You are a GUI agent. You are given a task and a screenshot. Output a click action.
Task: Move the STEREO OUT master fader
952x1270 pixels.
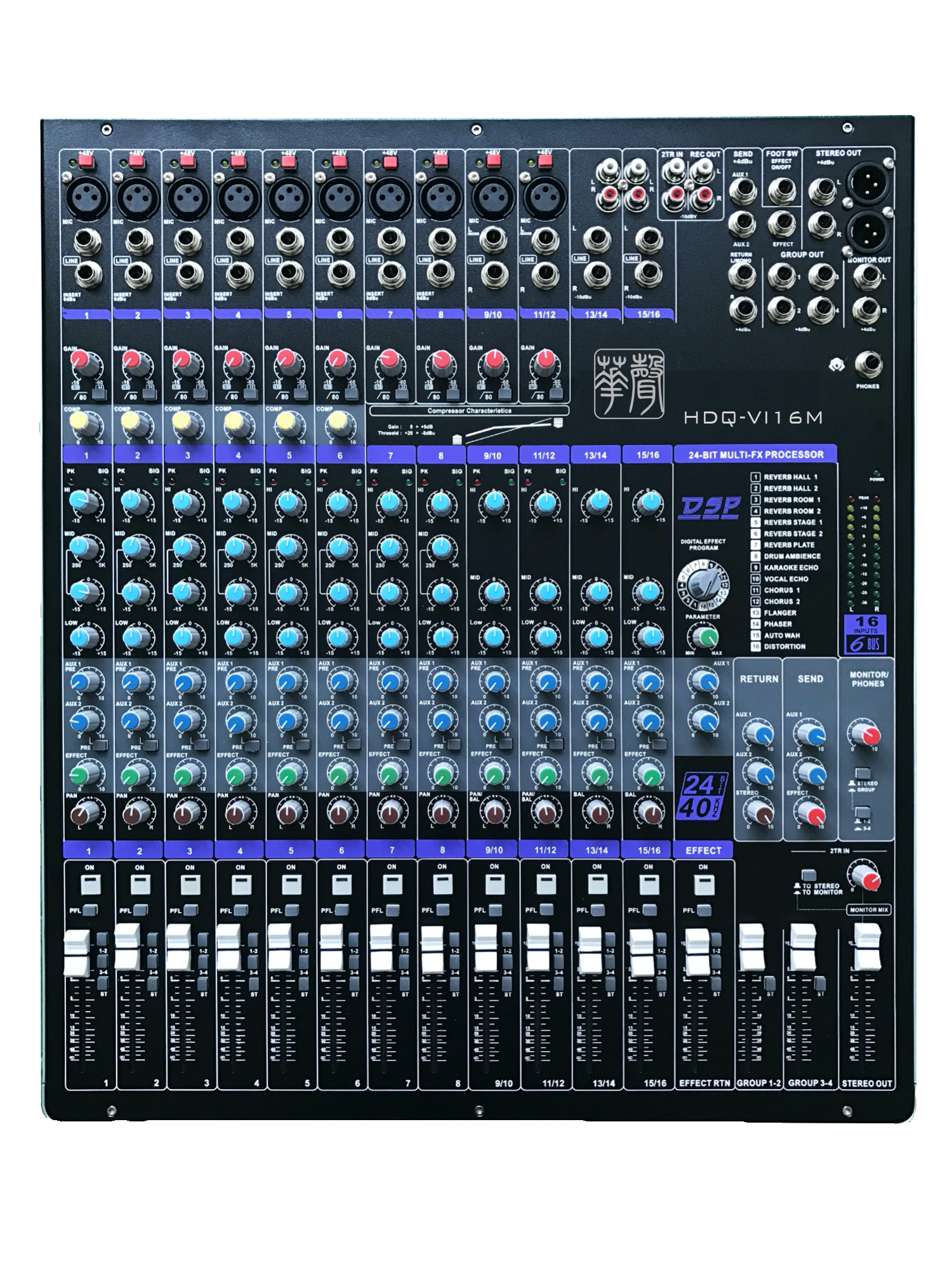867,946
